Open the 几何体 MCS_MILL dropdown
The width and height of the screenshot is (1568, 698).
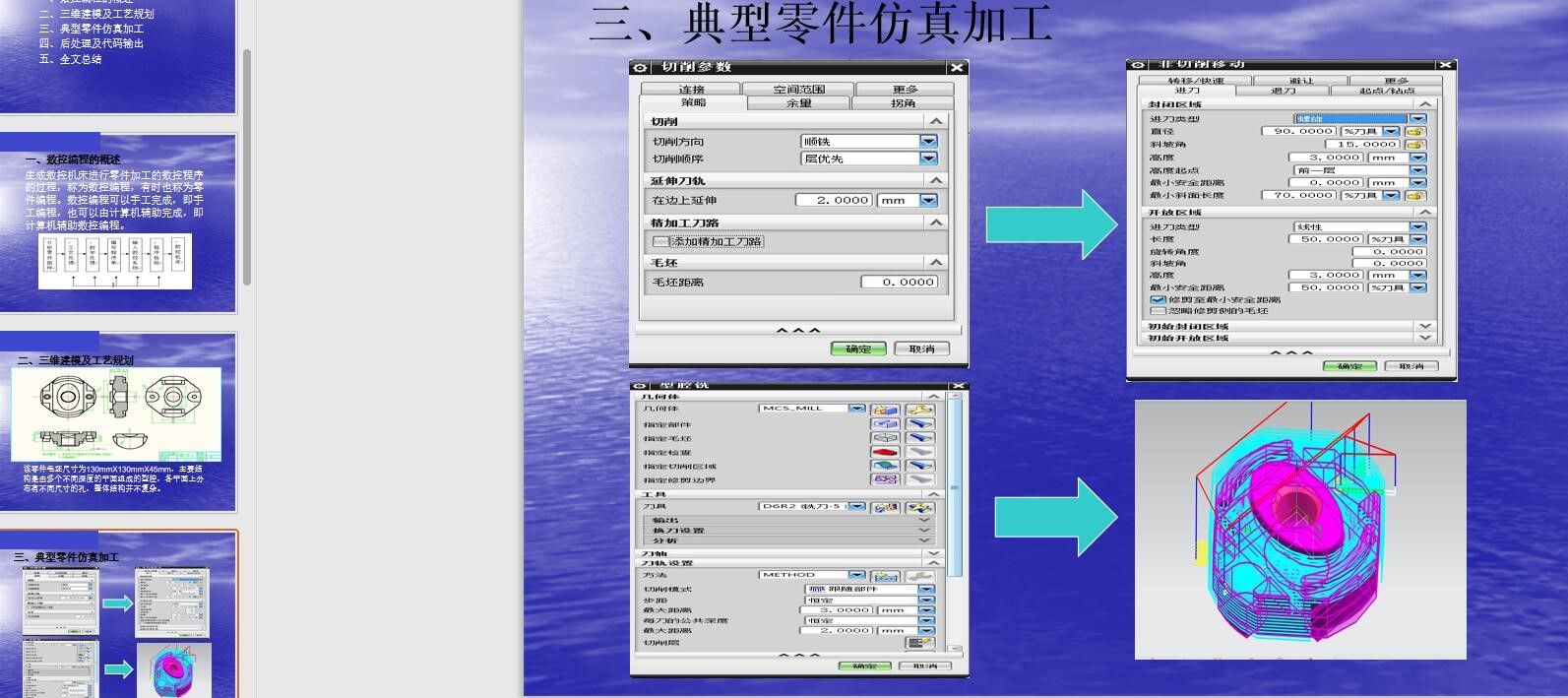click(x=812, y=409)
